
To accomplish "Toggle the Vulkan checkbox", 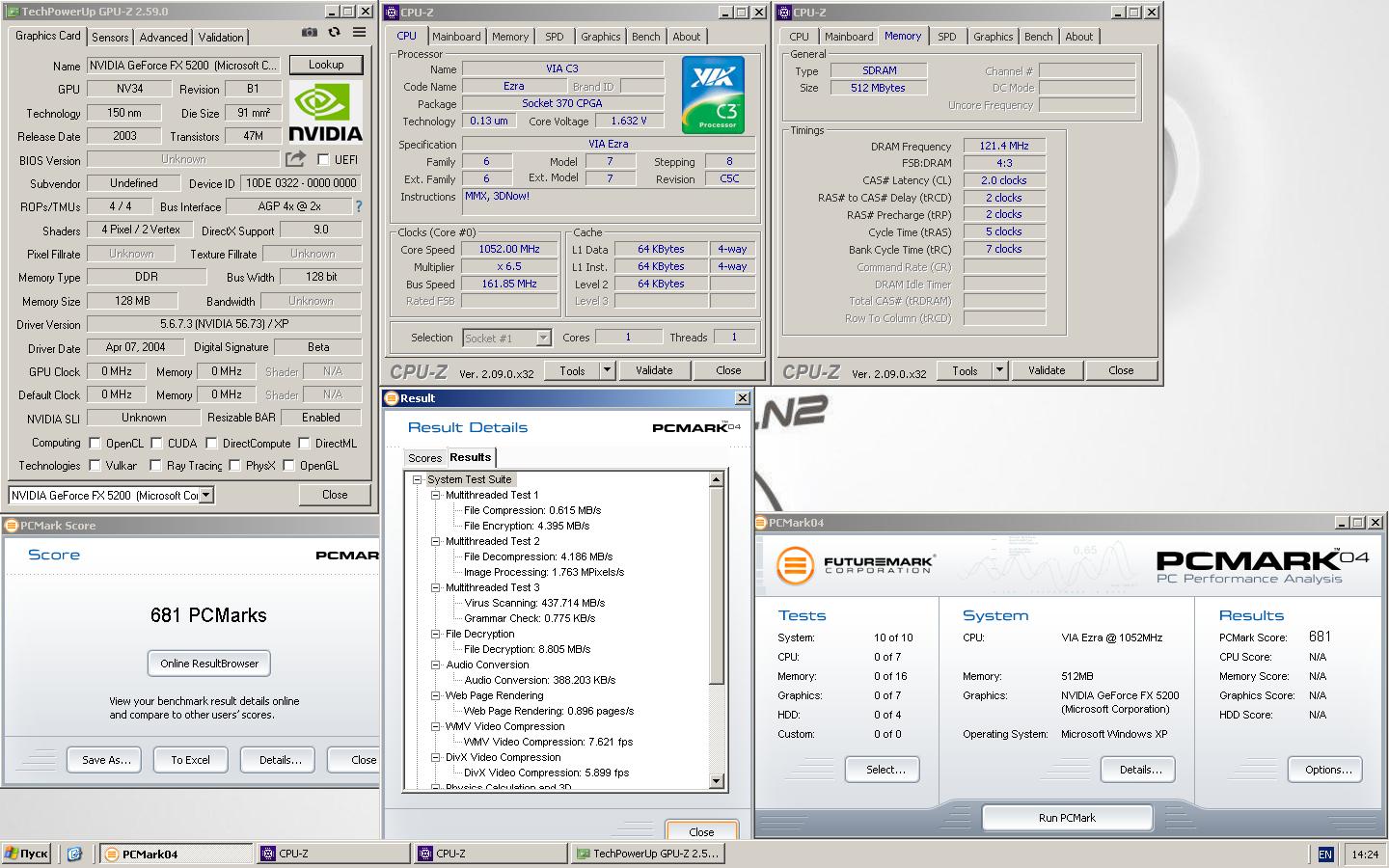I will tap(95, 466).
